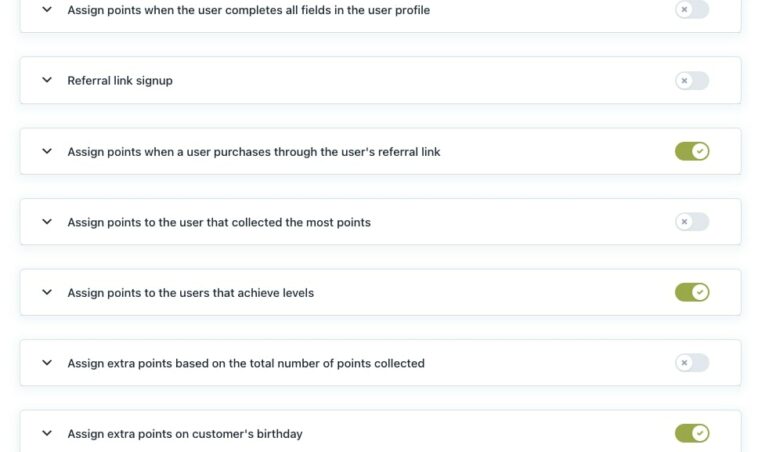This screenshot has height=452, width=769.
Task: Click the "Referral link signup" title
Action: tap(120, 81)
